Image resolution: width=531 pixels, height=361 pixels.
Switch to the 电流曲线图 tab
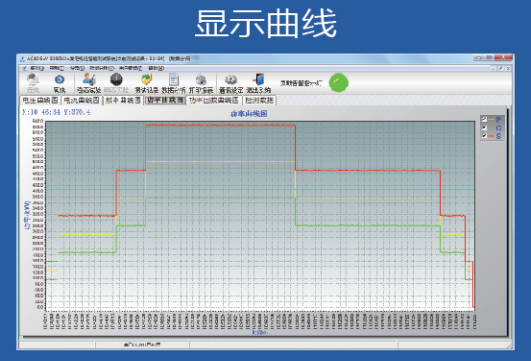82,100
